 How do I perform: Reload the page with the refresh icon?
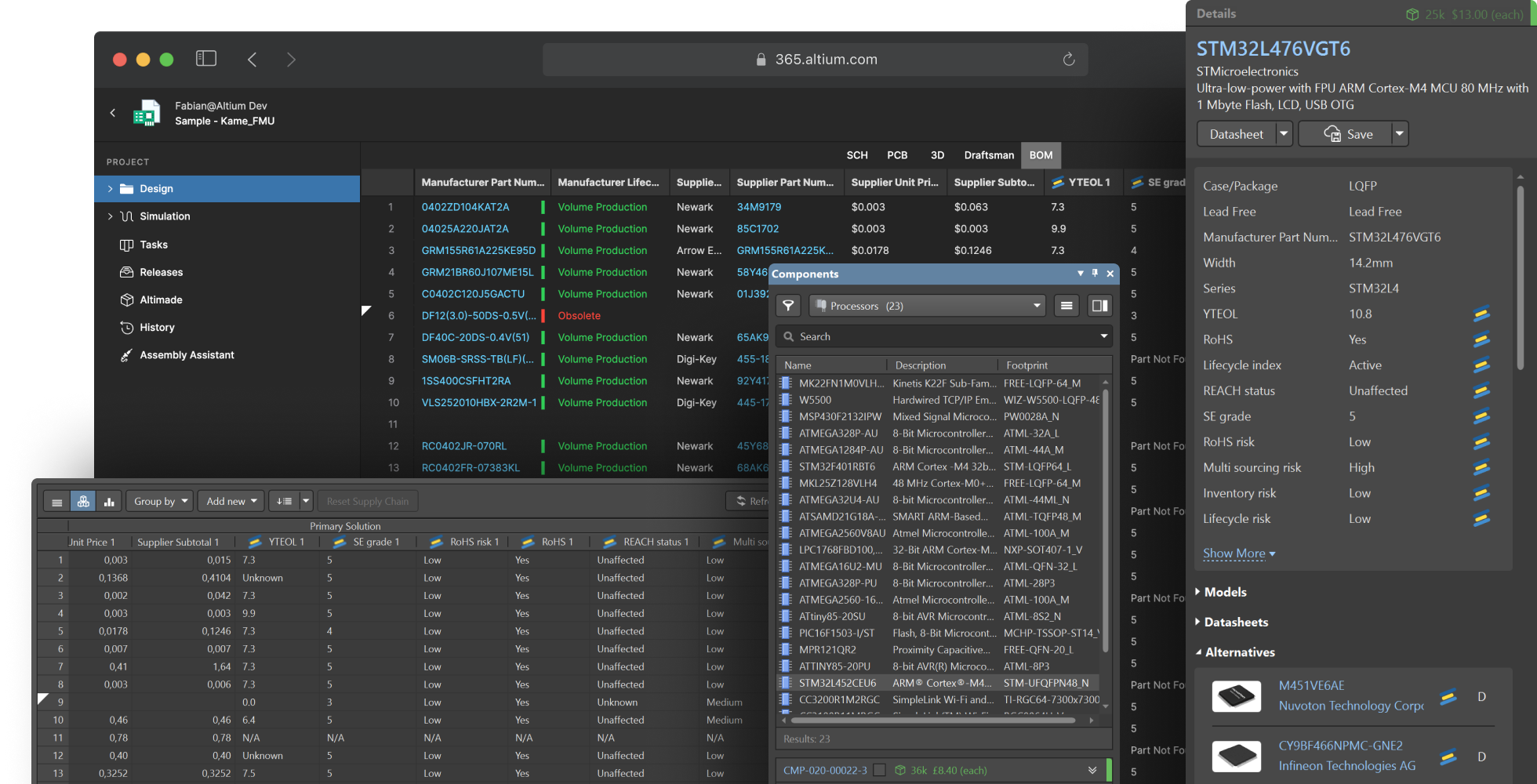(x=1068, y=60)
